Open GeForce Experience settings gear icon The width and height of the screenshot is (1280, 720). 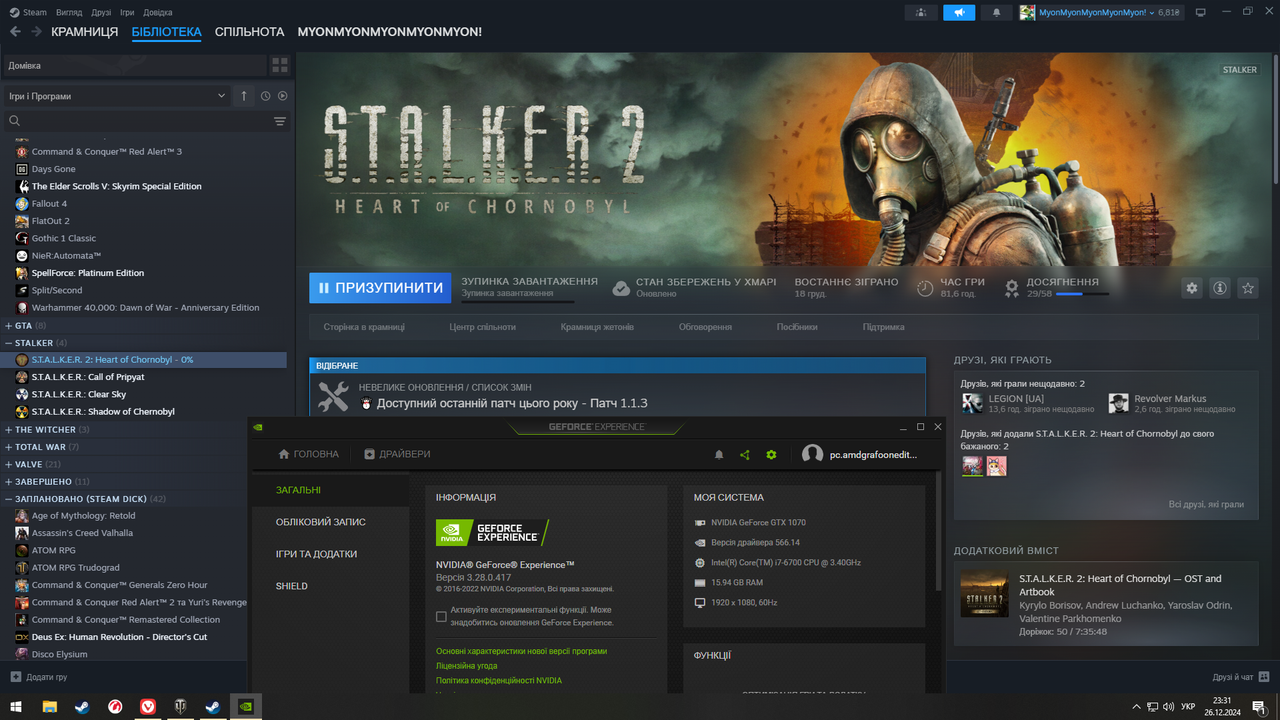pyautogui.click(x=771, y=455)
